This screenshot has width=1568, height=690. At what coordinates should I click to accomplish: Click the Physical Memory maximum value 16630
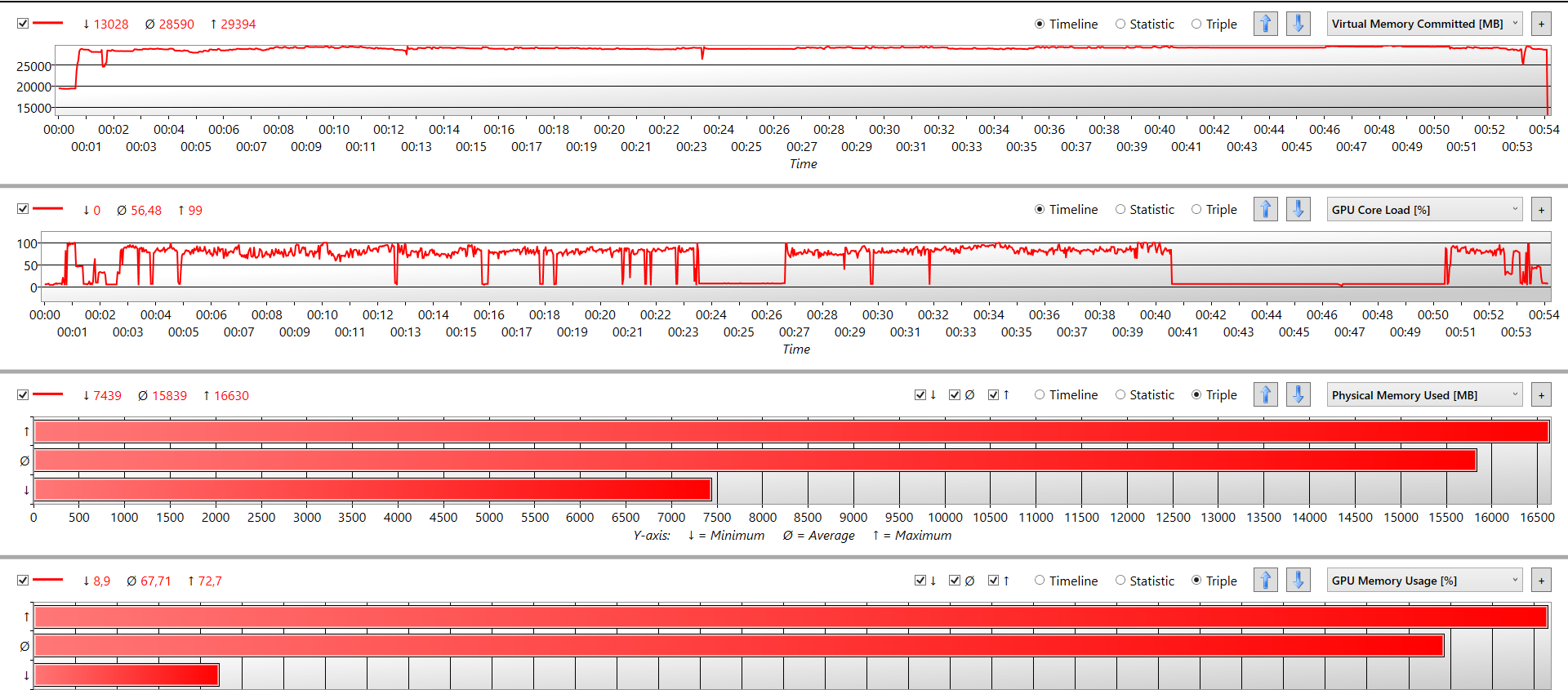point(231,395)
